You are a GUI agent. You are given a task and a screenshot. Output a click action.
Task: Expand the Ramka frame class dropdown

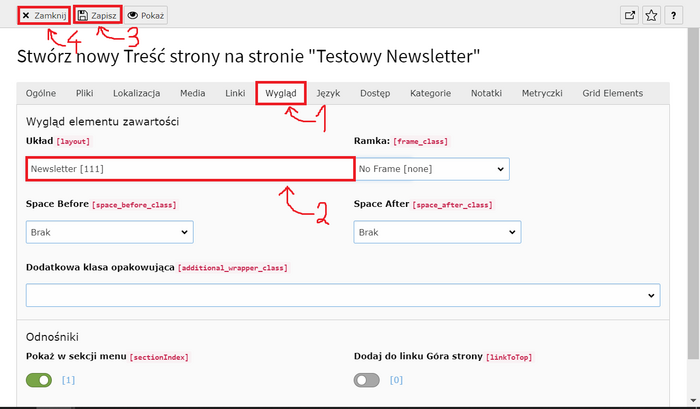432,169
